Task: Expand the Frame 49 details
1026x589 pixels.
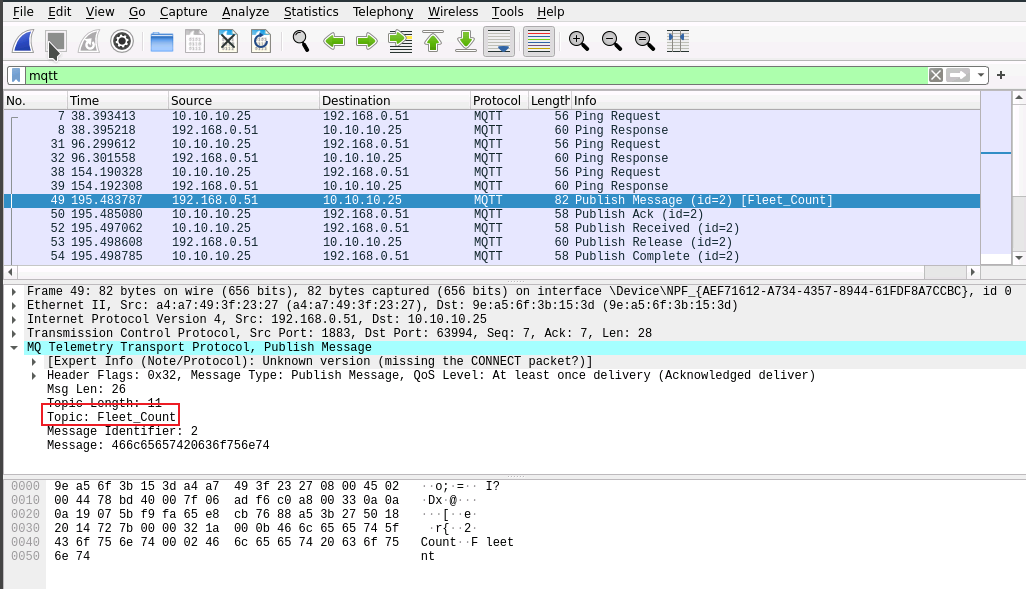Action: tap(14, 291)
